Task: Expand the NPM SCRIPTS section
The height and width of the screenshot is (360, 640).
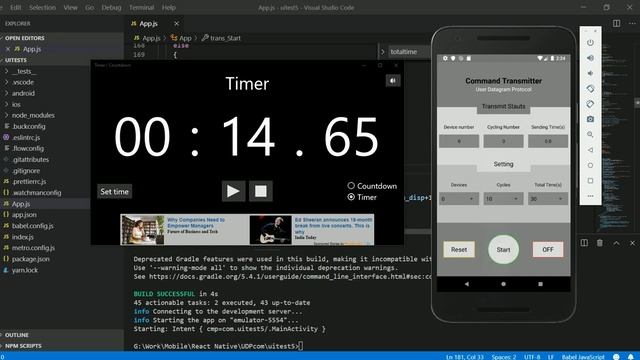Action: coord(23,346)
